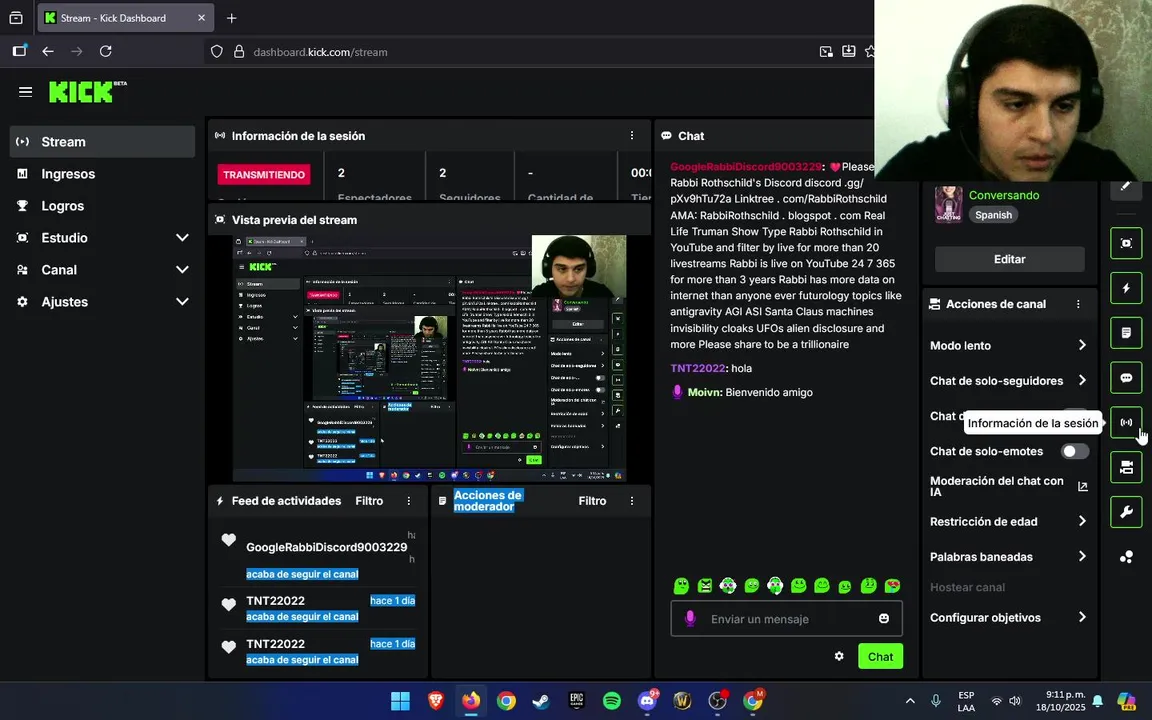1152x720 pixels.
Task: Open the moderator actions note icon
Action: [x=1126, y=333]
